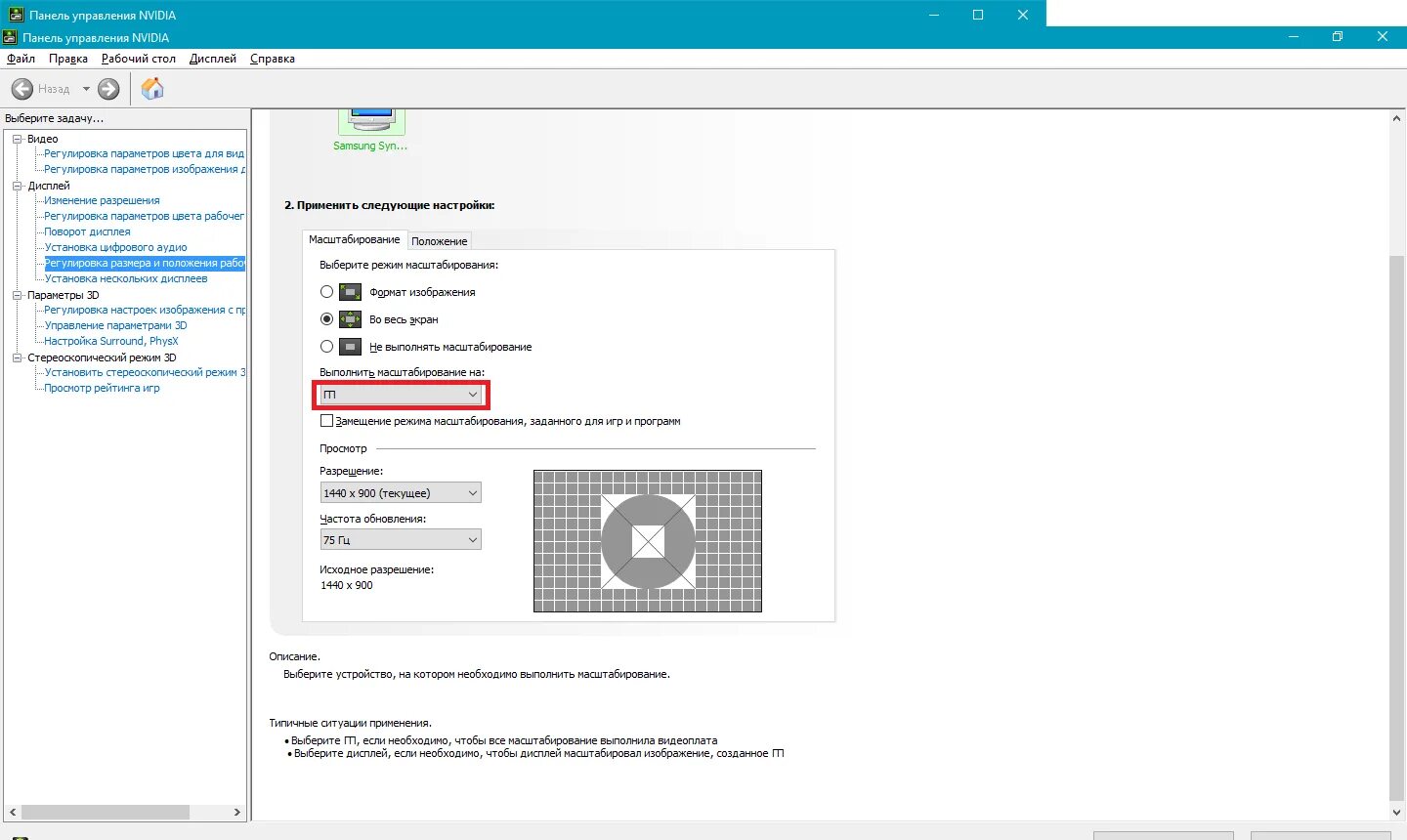The width and height of the screenshot is (1407, 840).
Task: Switch to the Положение tab
Action: click(440, 241)
